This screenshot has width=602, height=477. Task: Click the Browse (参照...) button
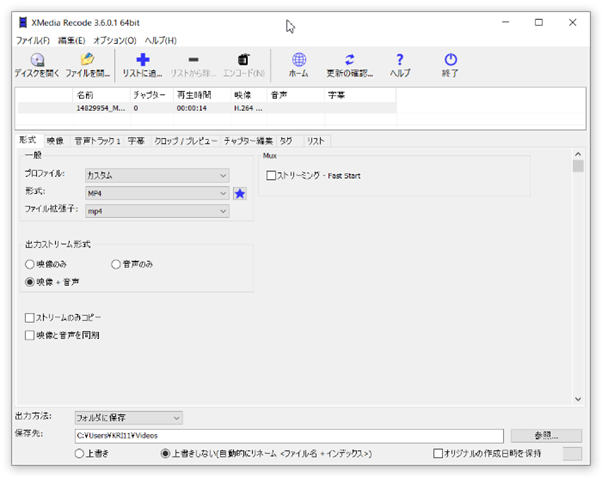pos(546,436)
